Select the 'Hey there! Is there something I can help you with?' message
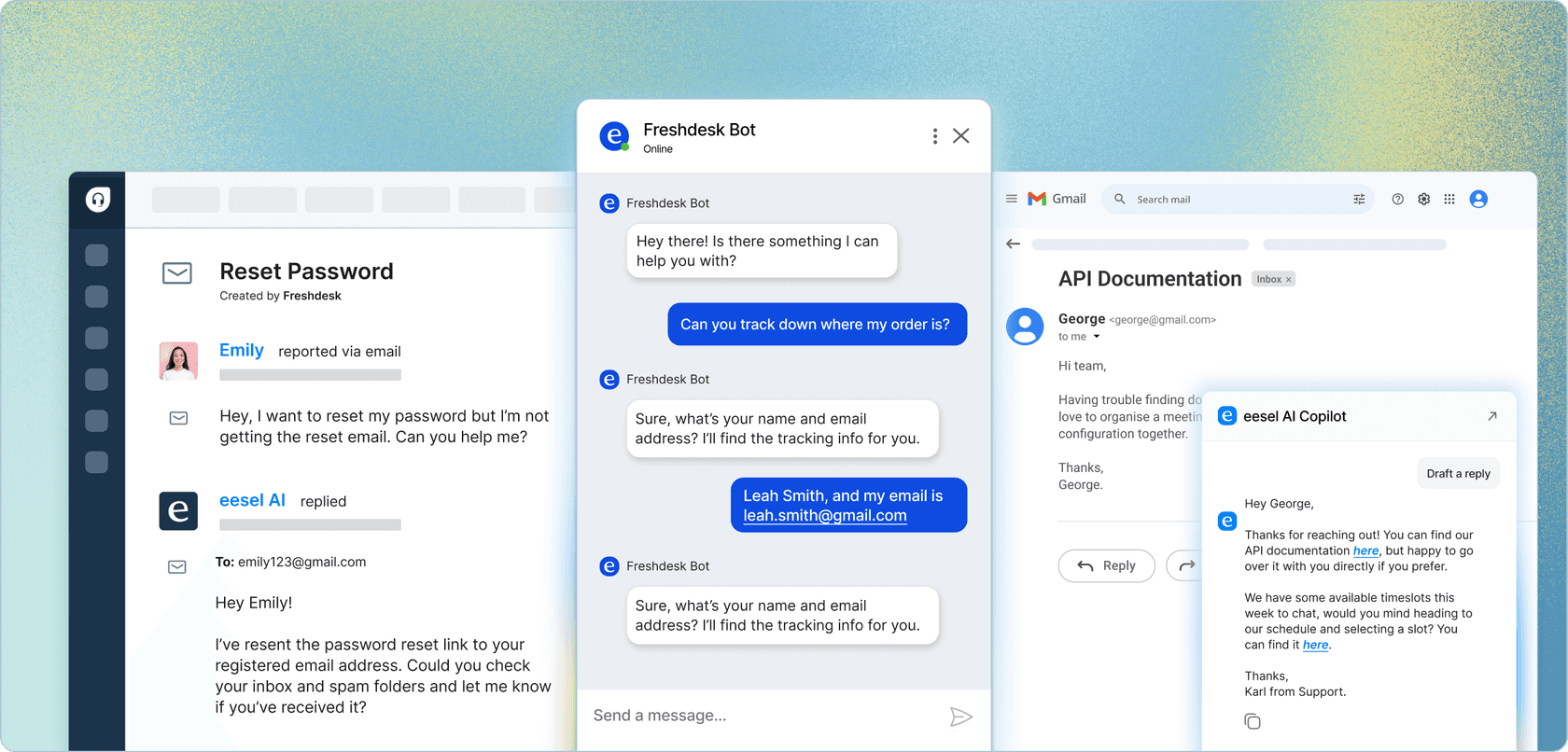The height and width of the screenshot is (752, 1568). (x=762, y=251)
